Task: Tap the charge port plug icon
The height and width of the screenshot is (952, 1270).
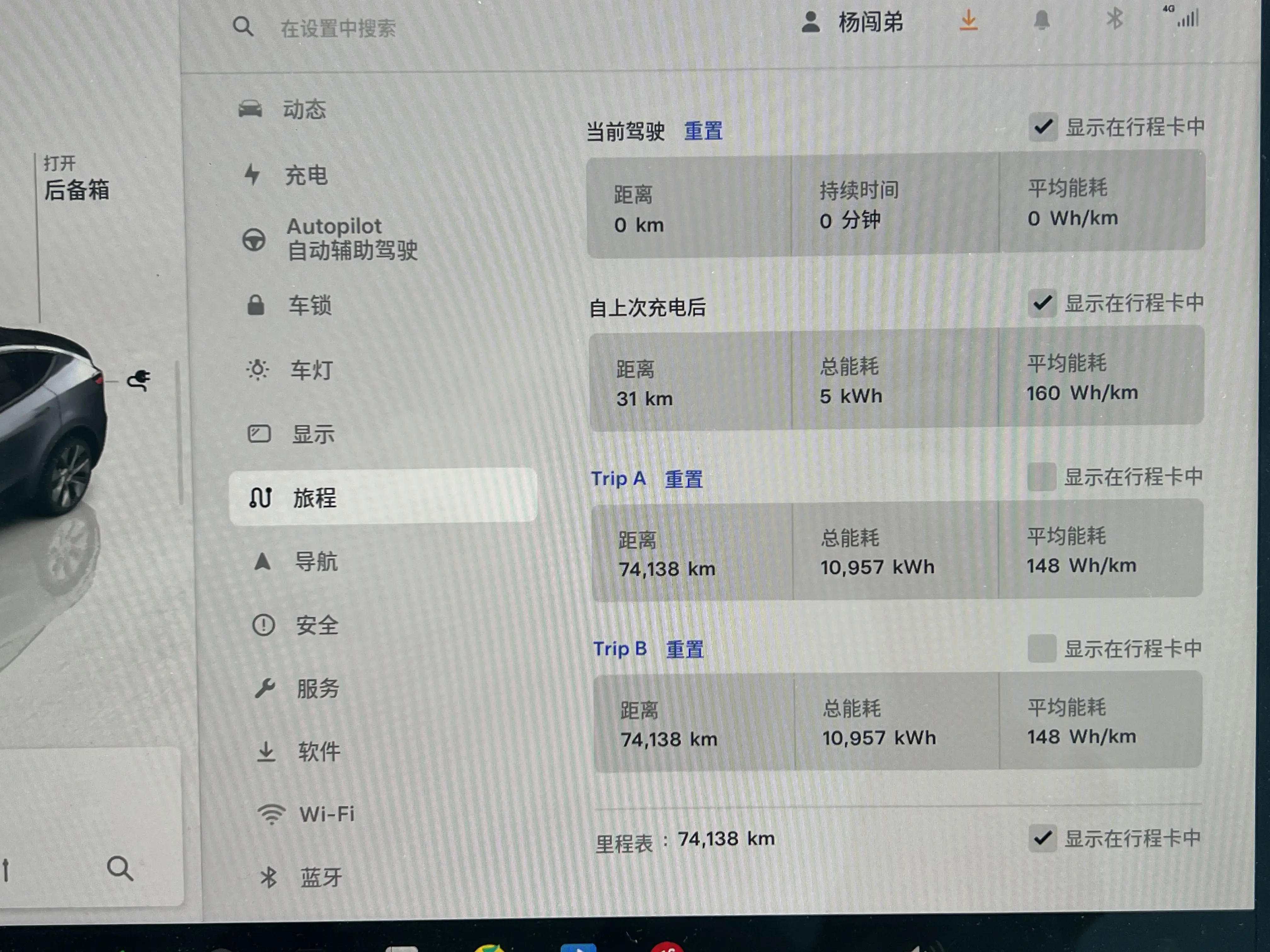Action: pyautogui.click(x=139, y=380)
